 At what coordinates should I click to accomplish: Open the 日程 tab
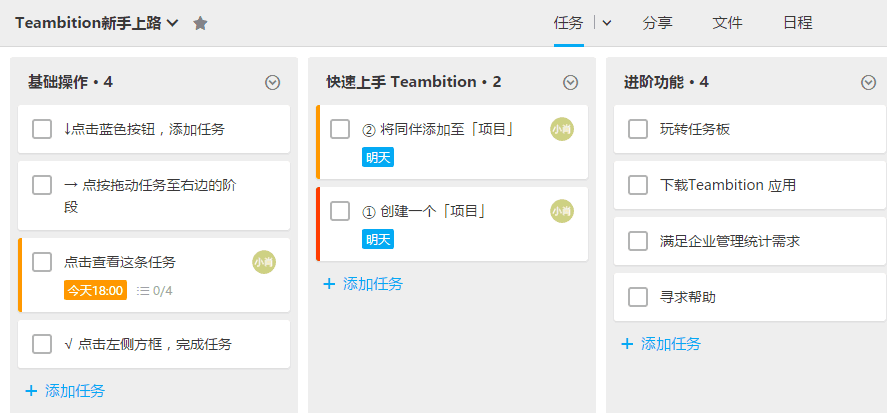pos(797,23)
